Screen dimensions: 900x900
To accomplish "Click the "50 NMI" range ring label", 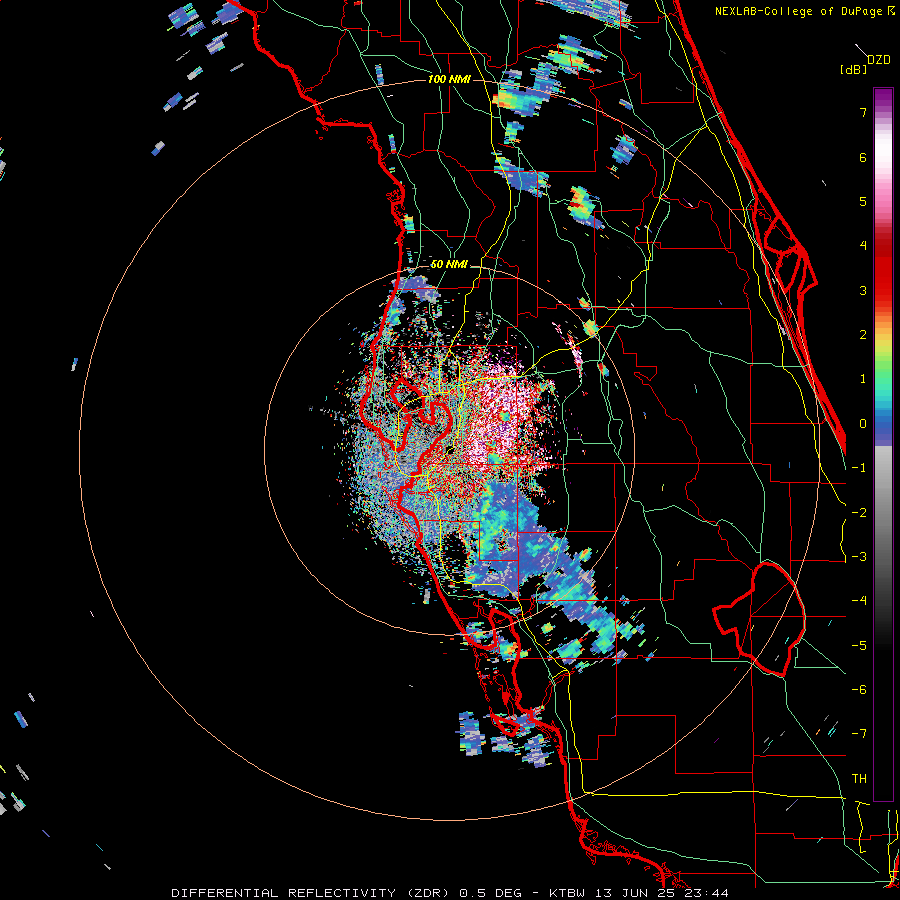I will 449,265.
